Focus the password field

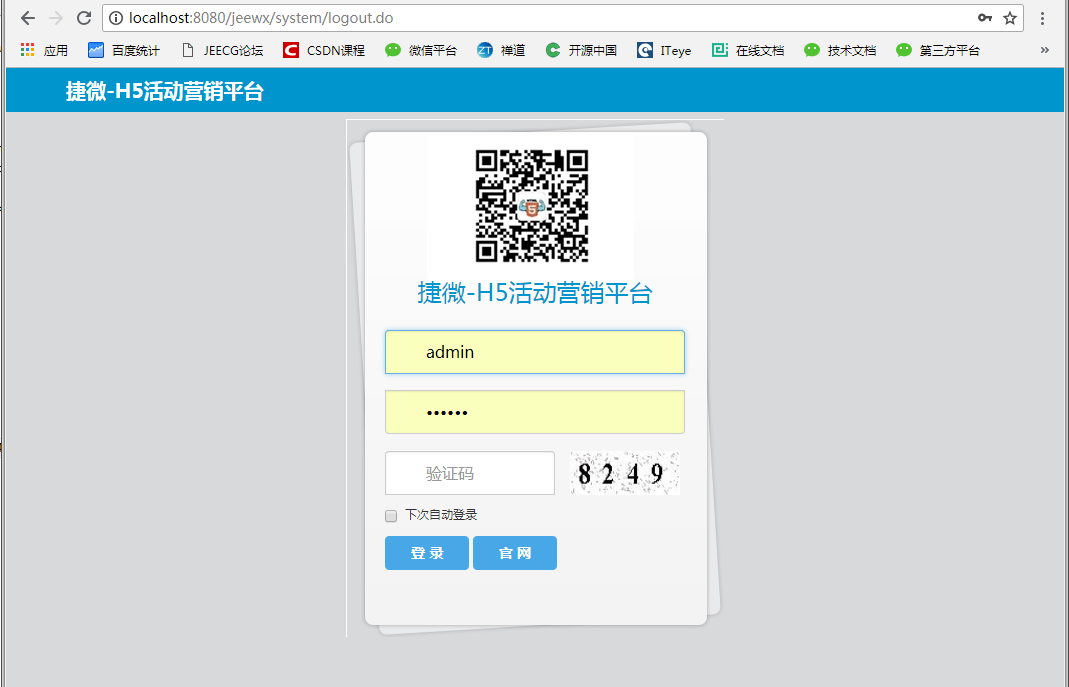point(535,412)
